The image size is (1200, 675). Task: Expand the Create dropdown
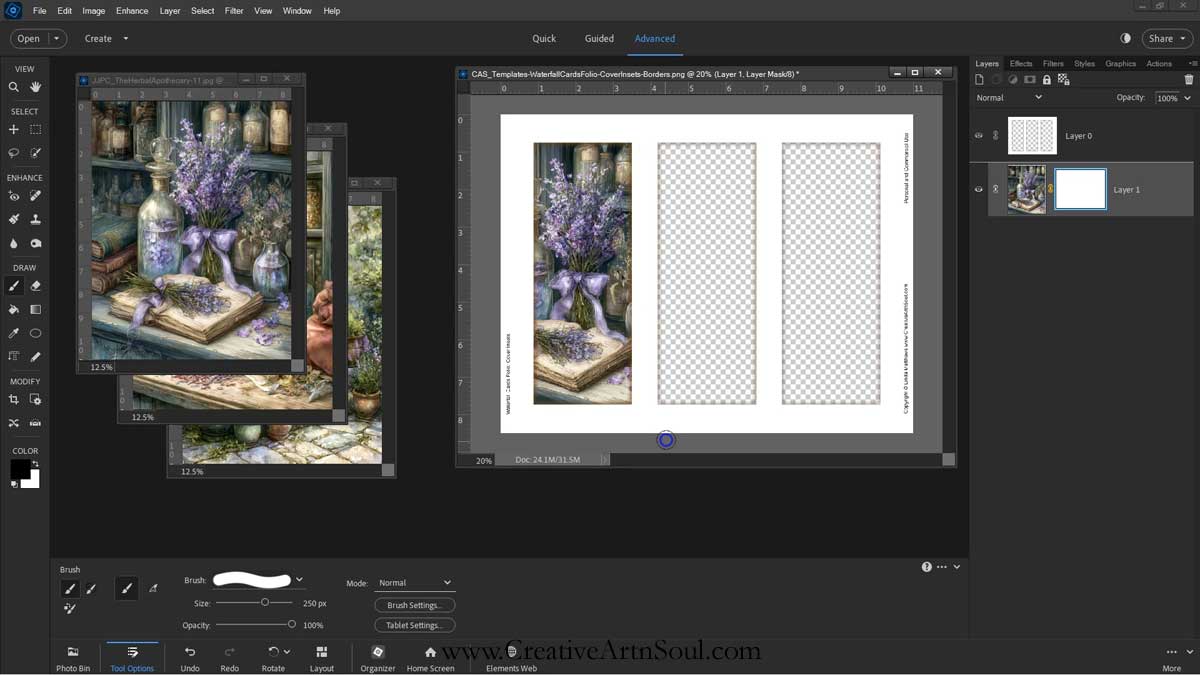coord(106,38)
